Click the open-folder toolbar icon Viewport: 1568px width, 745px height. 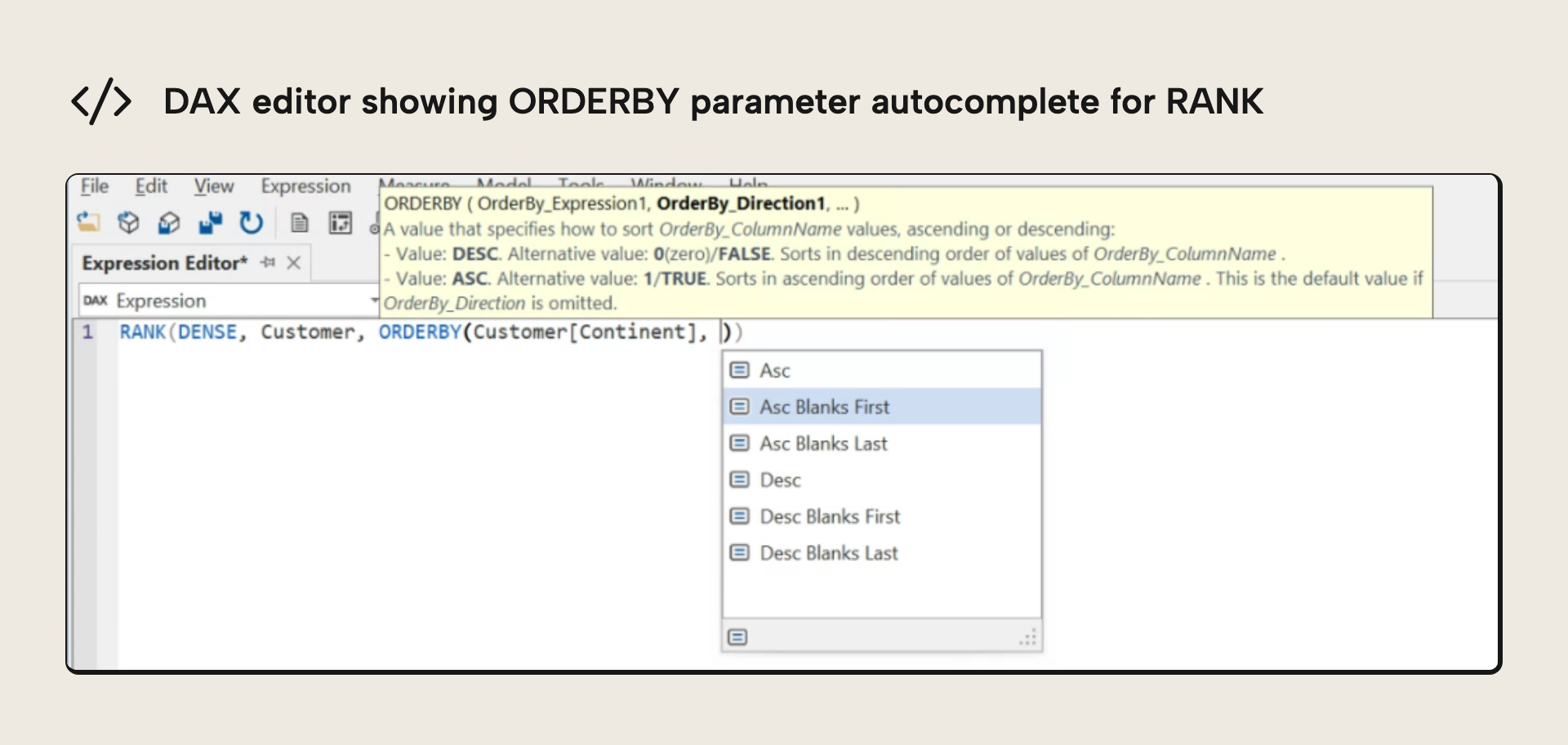(88, 222)
